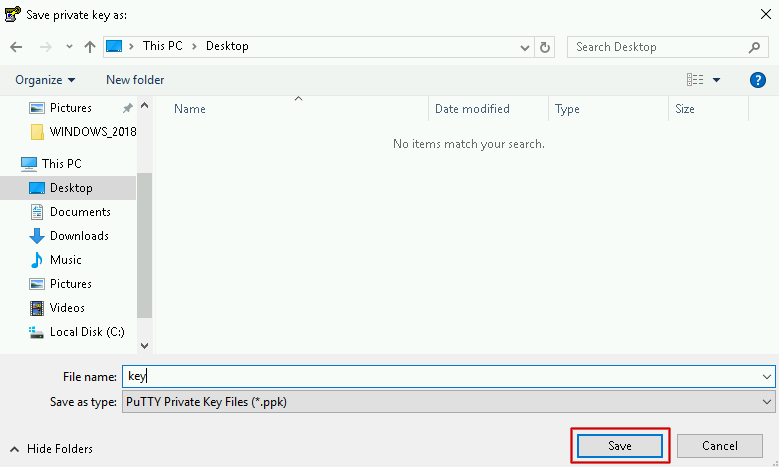Click the Save button
The height and width of the screenshot is (467, 779).
tap(620, 446)
